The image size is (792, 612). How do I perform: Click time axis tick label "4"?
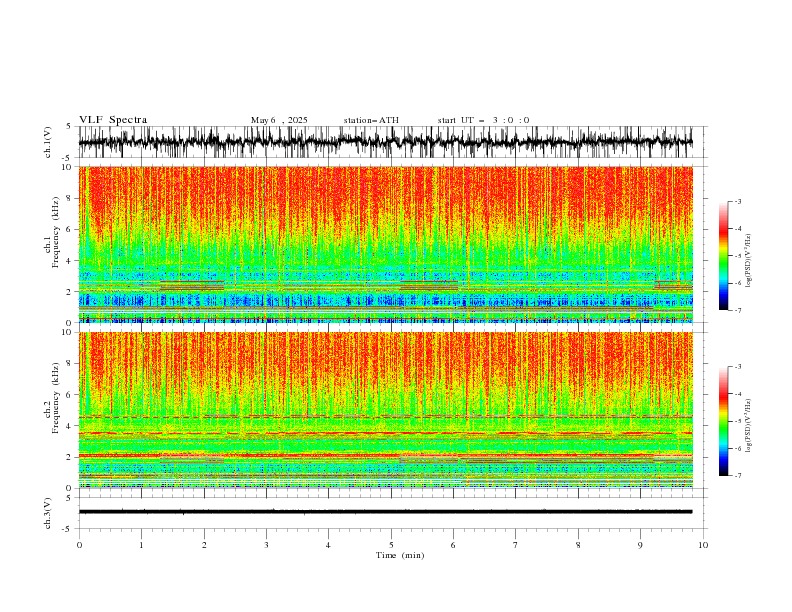(x=329, y=545)
